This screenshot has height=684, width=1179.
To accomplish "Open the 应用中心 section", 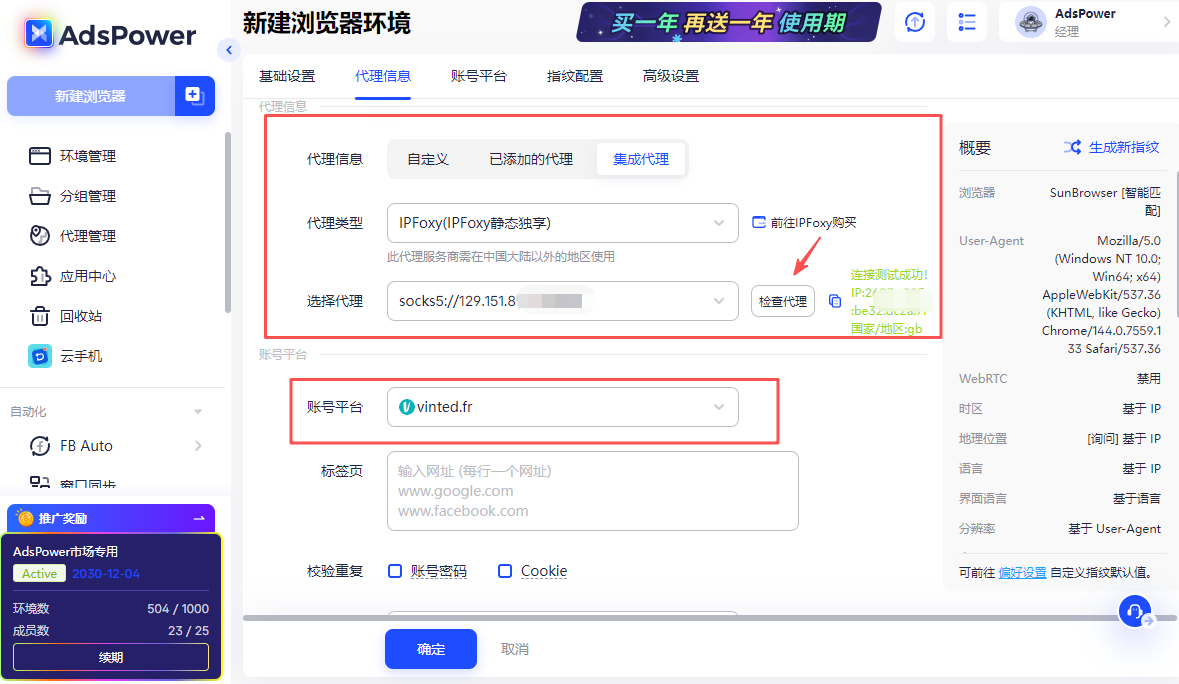I will click(x=88, y=276).
